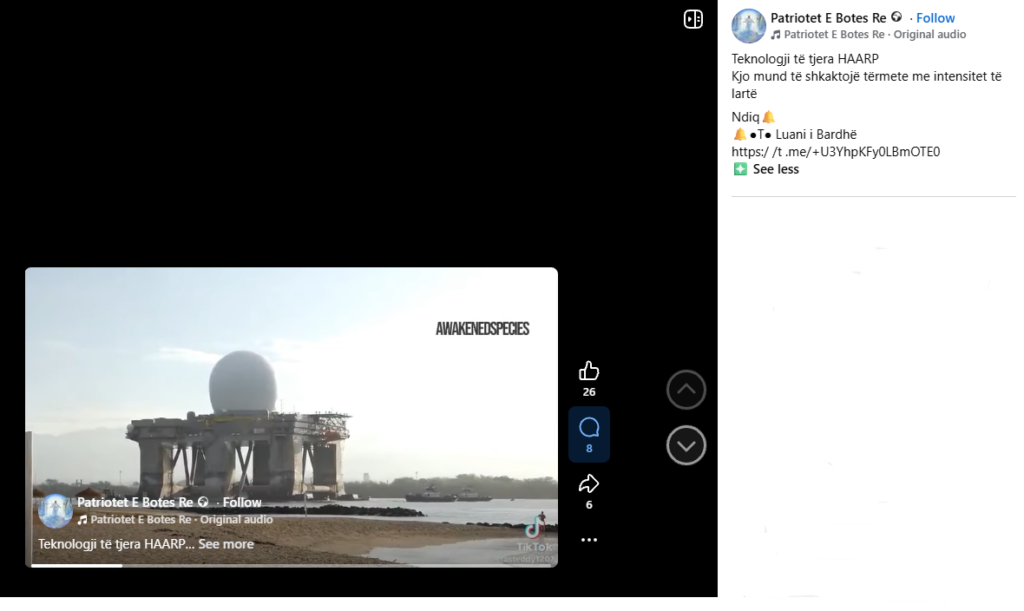Follow Patriotet E Botes Re in side panel
This screenshot has width=1024, height=611.
point(936,18)
